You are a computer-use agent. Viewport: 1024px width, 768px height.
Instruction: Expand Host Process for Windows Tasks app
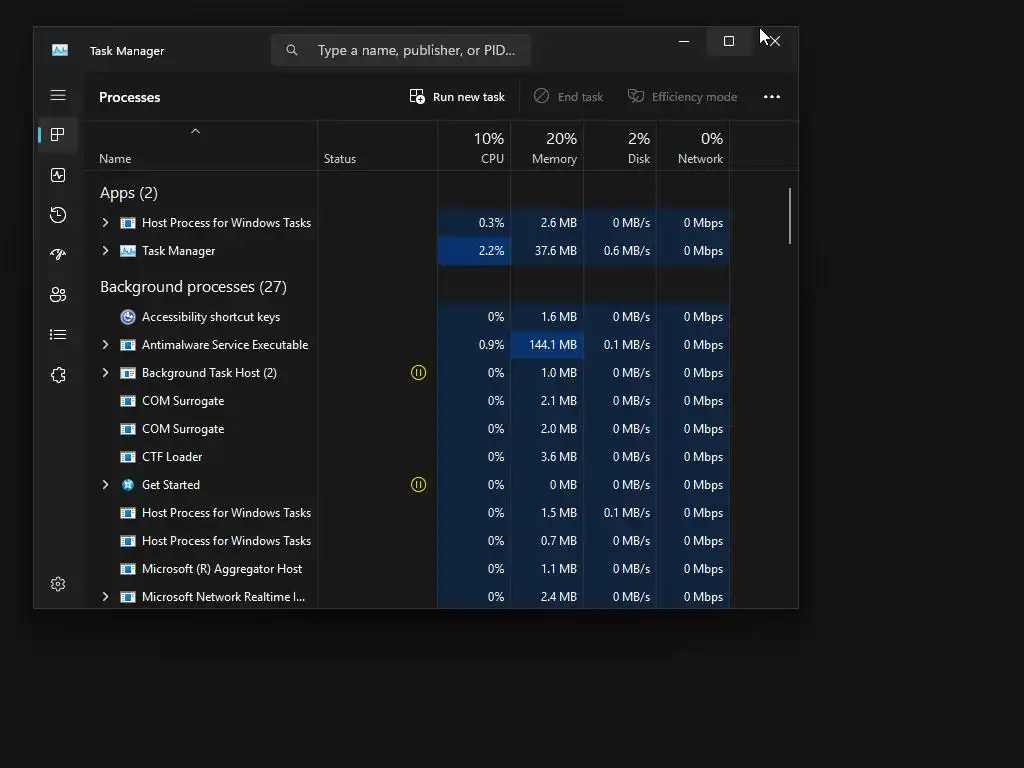pos(105,223)
